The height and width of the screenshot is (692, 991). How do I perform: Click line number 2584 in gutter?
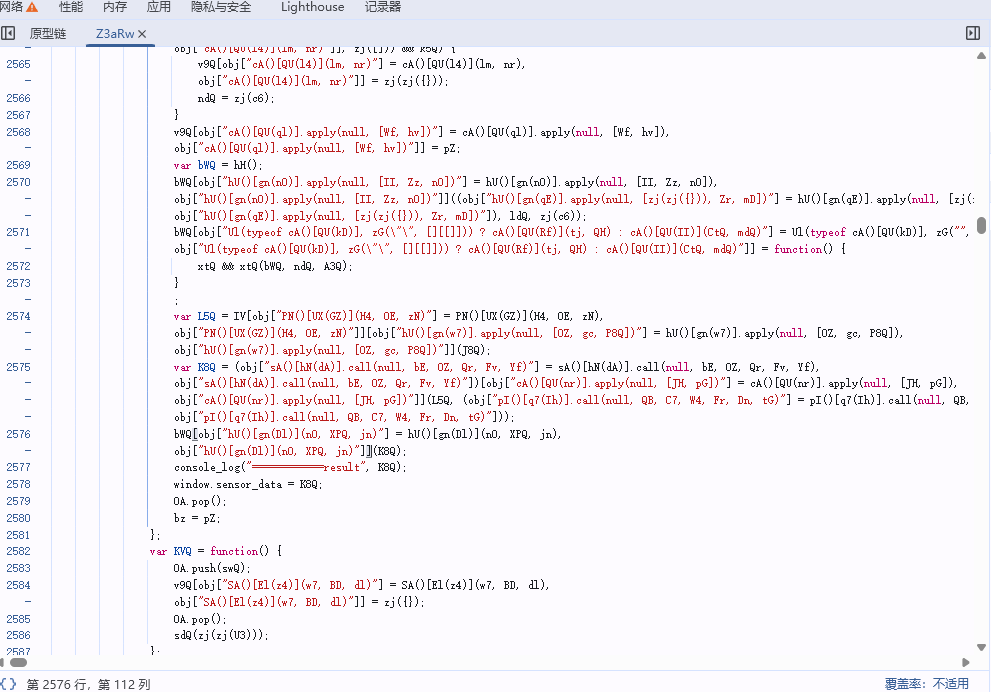click(18, 585)
